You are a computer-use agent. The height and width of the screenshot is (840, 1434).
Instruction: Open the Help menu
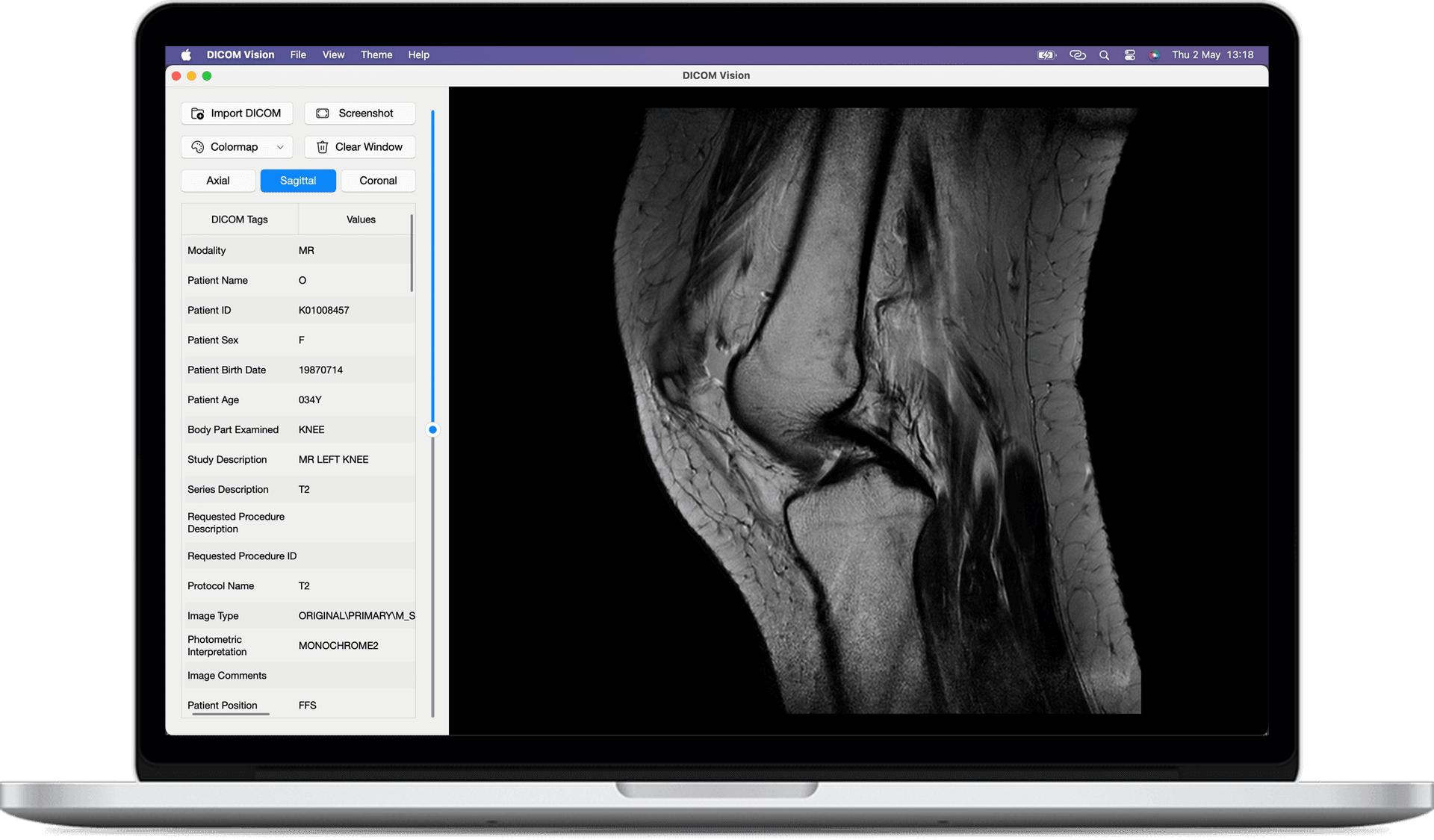click(x=418, y=55)
